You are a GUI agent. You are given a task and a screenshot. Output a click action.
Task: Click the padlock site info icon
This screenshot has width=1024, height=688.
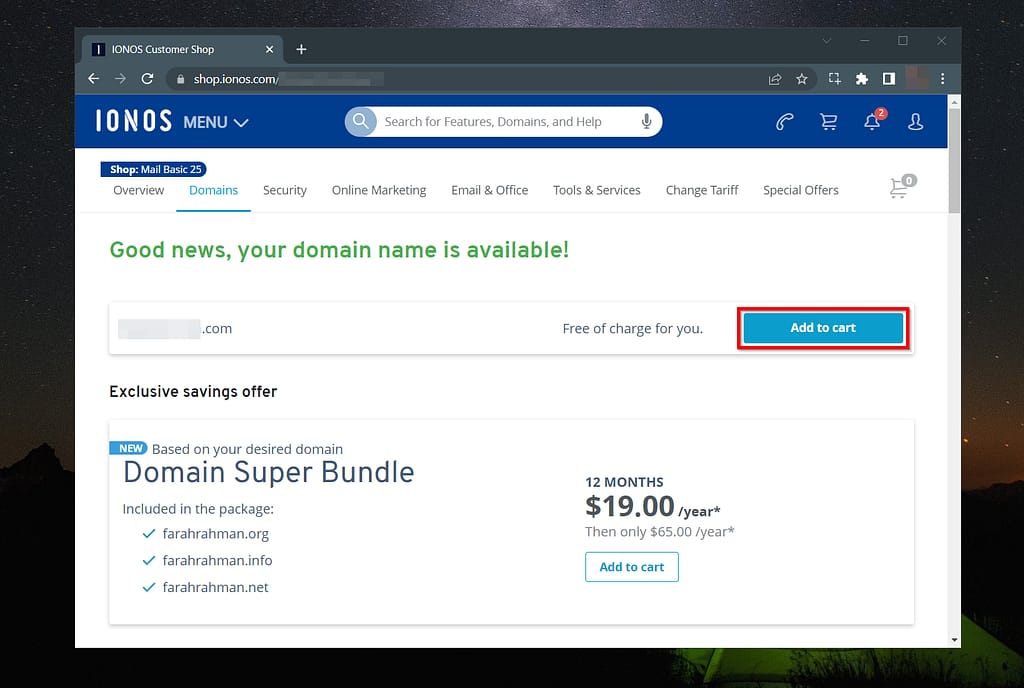pyautogui.click(x=180, y=79)
